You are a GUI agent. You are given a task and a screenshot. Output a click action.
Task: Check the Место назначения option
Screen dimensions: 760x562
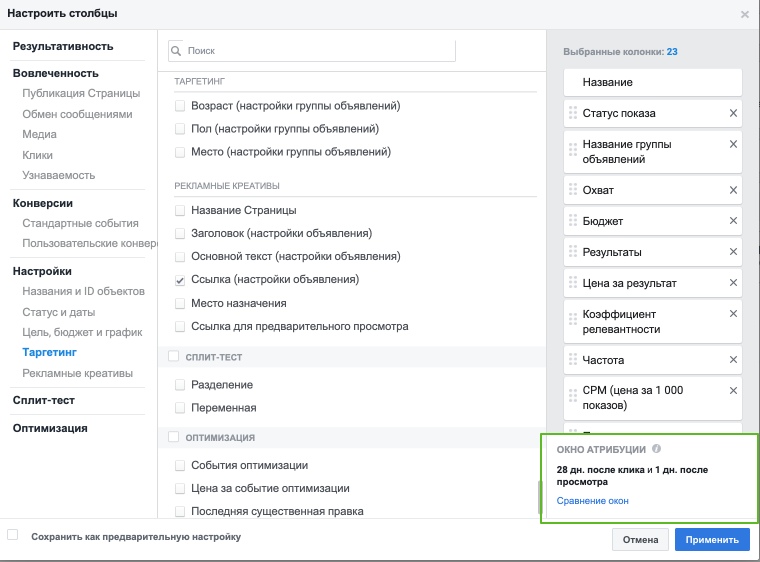point(180,304)
